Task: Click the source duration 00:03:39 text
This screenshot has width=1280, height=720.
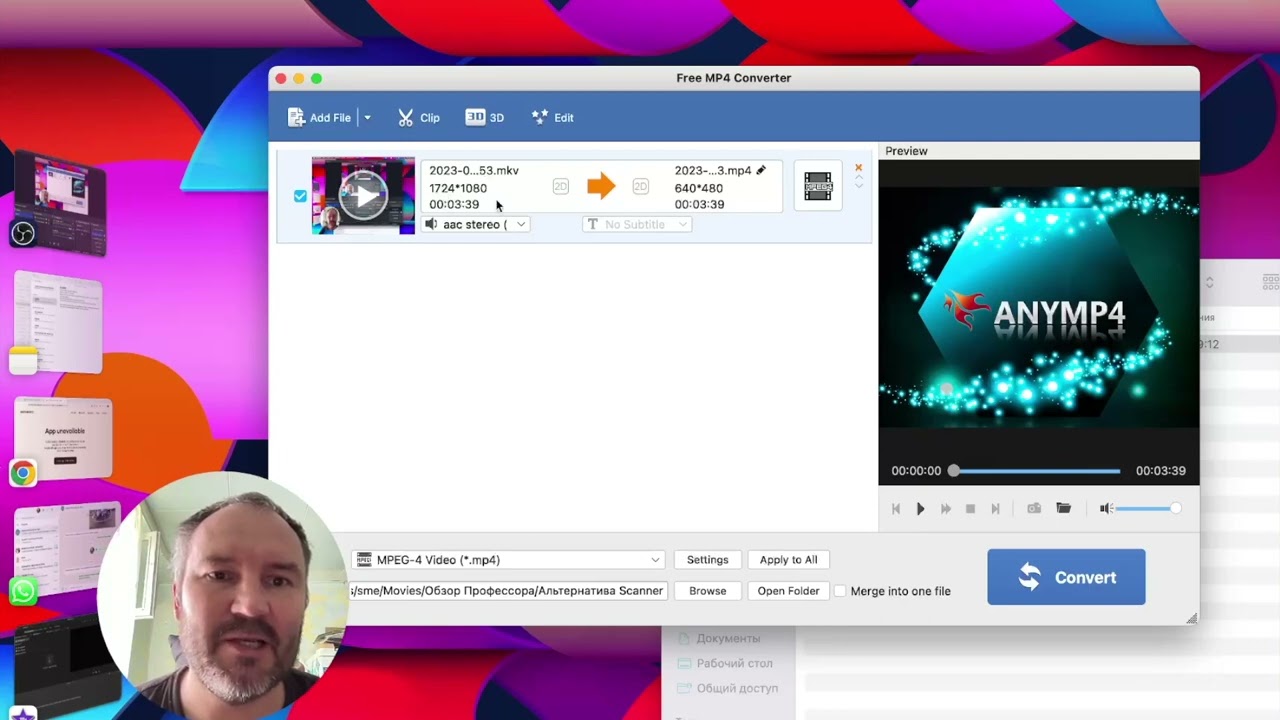Action: point(454,205)
